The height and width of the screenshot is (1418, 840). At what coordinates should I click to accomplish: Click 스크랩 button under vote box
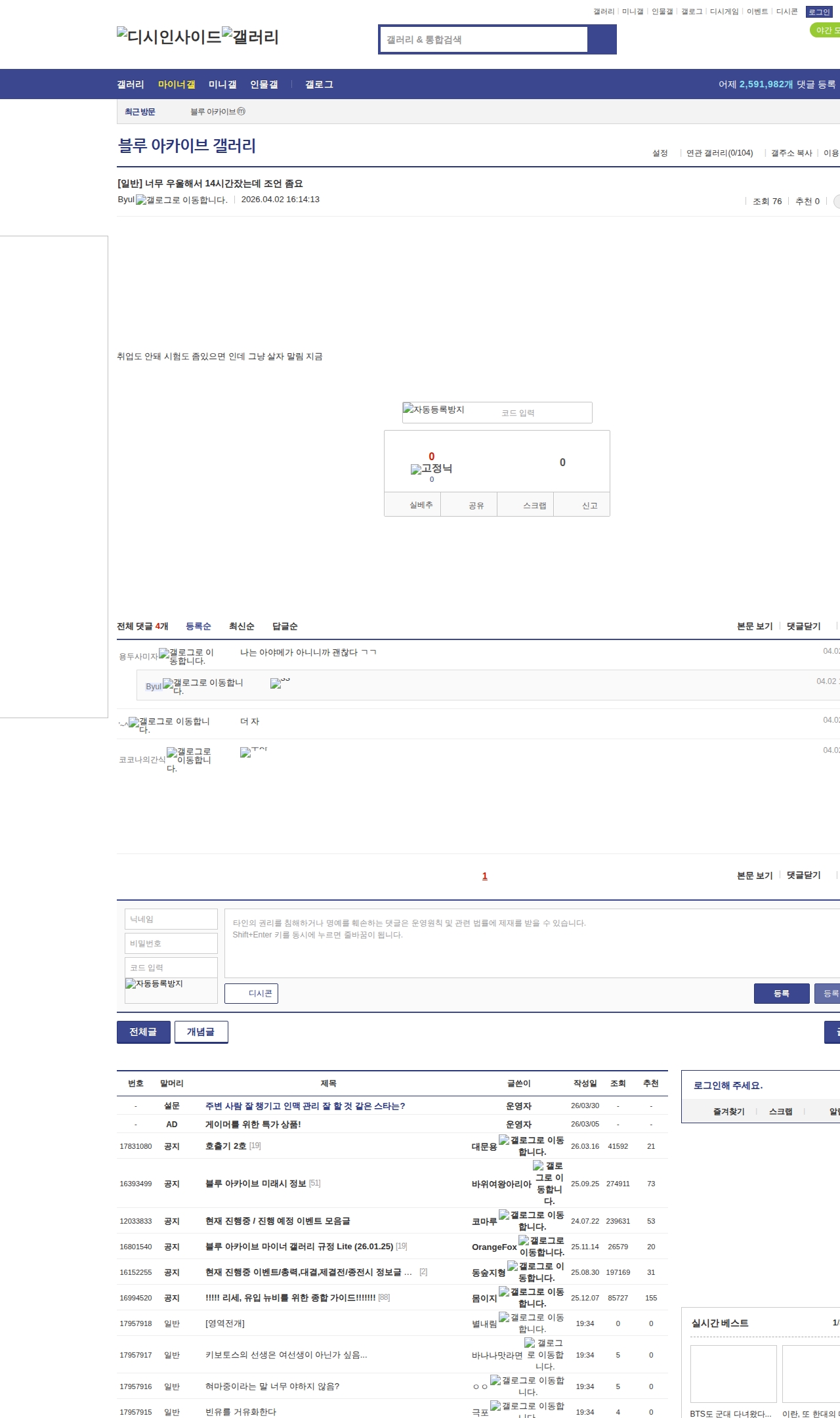point(525,504)
